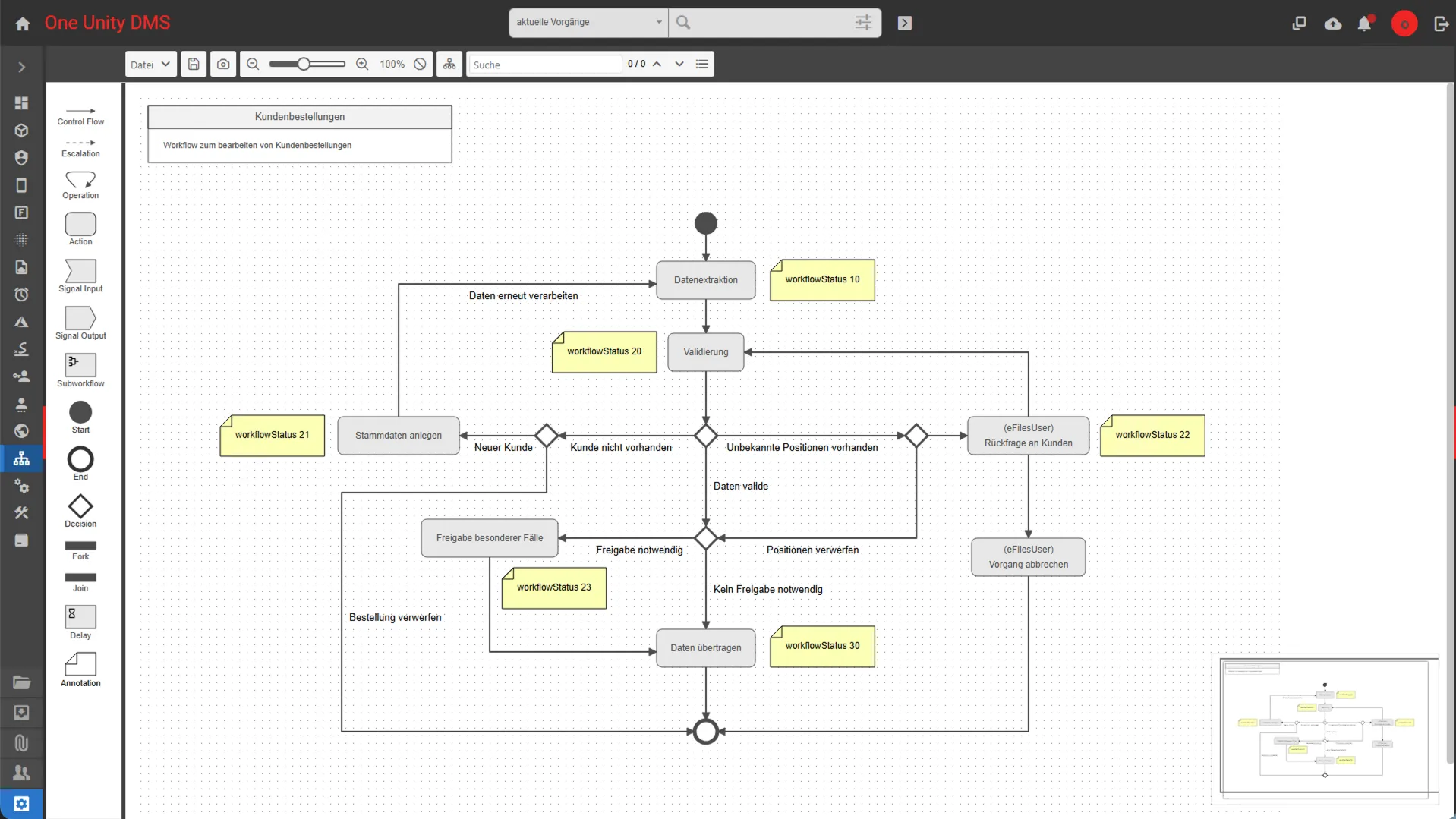Open the paperclip attachments sidebar icon

pyautogui.click(x=22, y=743)
